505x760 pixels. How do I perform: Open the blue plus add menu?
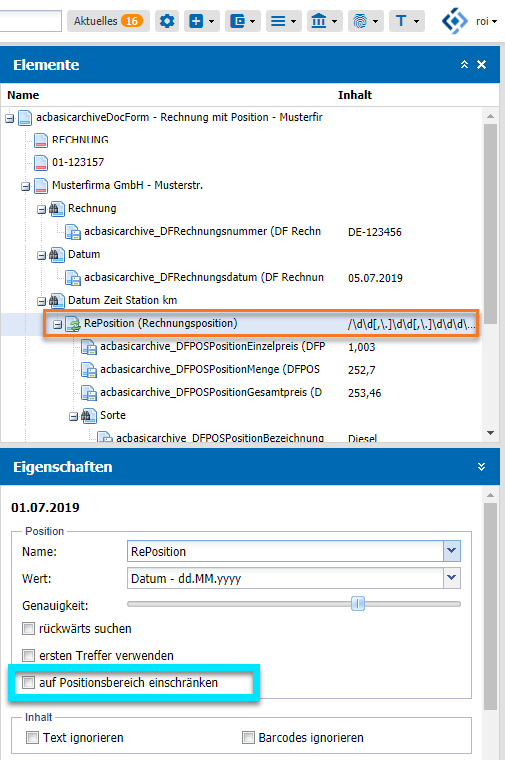(202, 21)
